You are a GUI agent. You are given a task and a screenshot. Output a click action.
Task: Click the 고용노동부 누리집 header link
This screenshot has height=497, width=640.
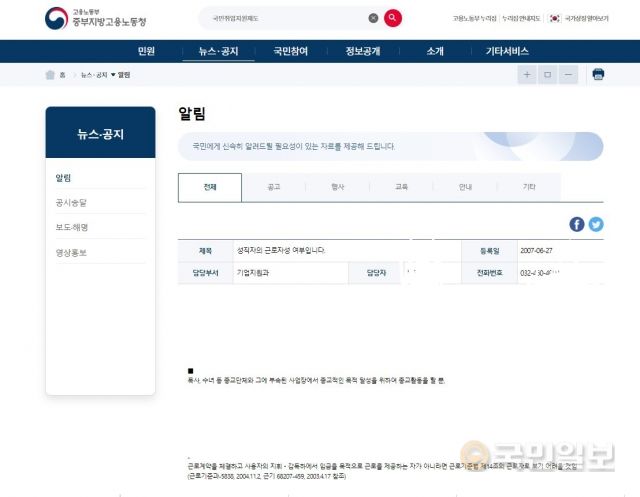[x=474, y=18]
